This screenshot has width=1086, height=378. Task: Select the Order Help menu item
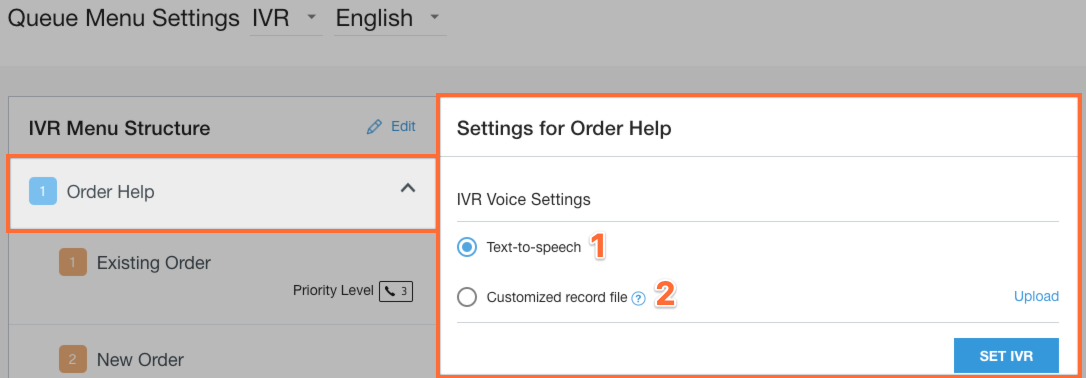[222, 193]
